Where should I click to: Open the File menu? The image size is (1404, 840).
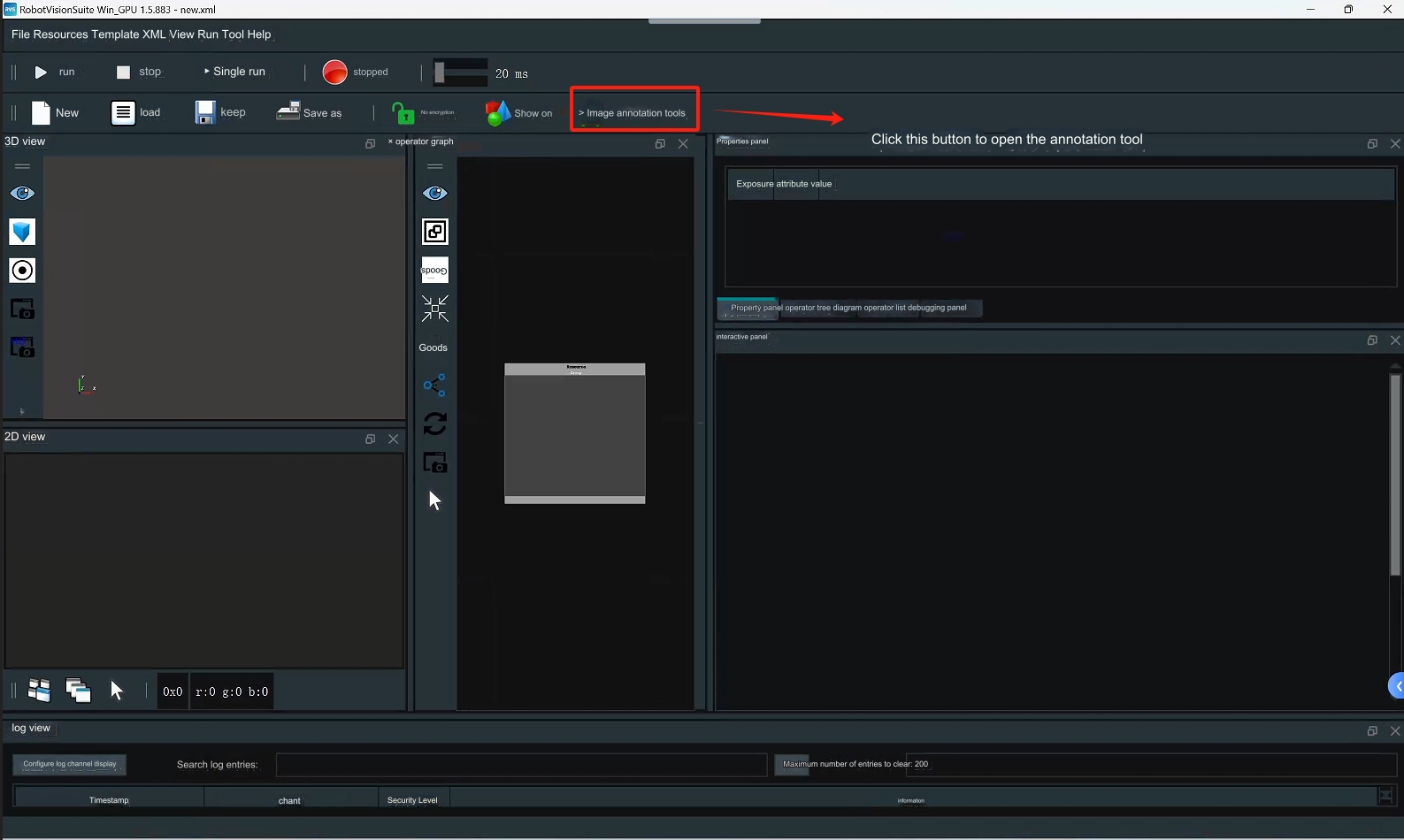(20, 34)
